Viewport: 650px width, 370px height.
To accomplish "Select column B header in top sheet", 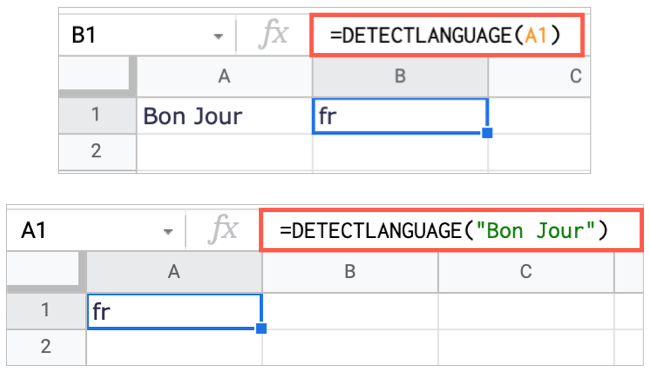I will [400, 77].
